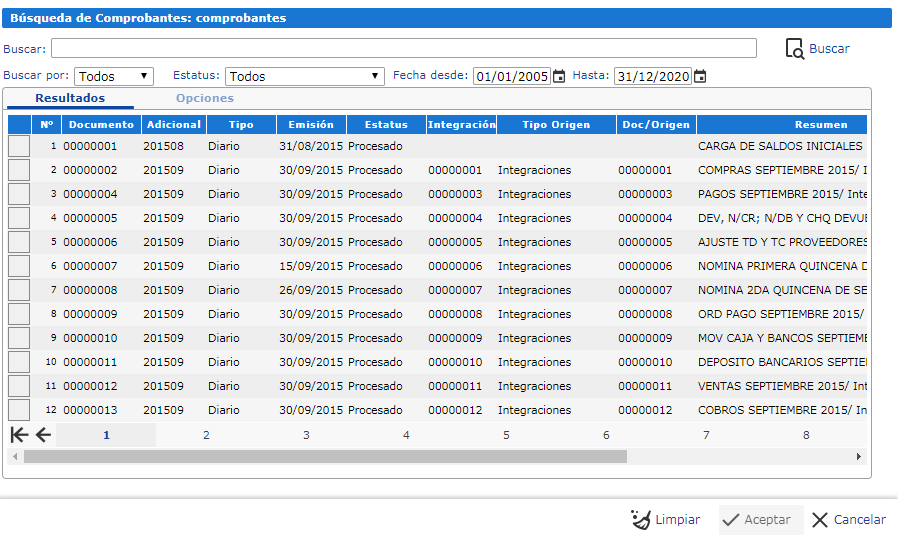
Task: Click the Buscar magnifier search icon
Action: point(795,49)
